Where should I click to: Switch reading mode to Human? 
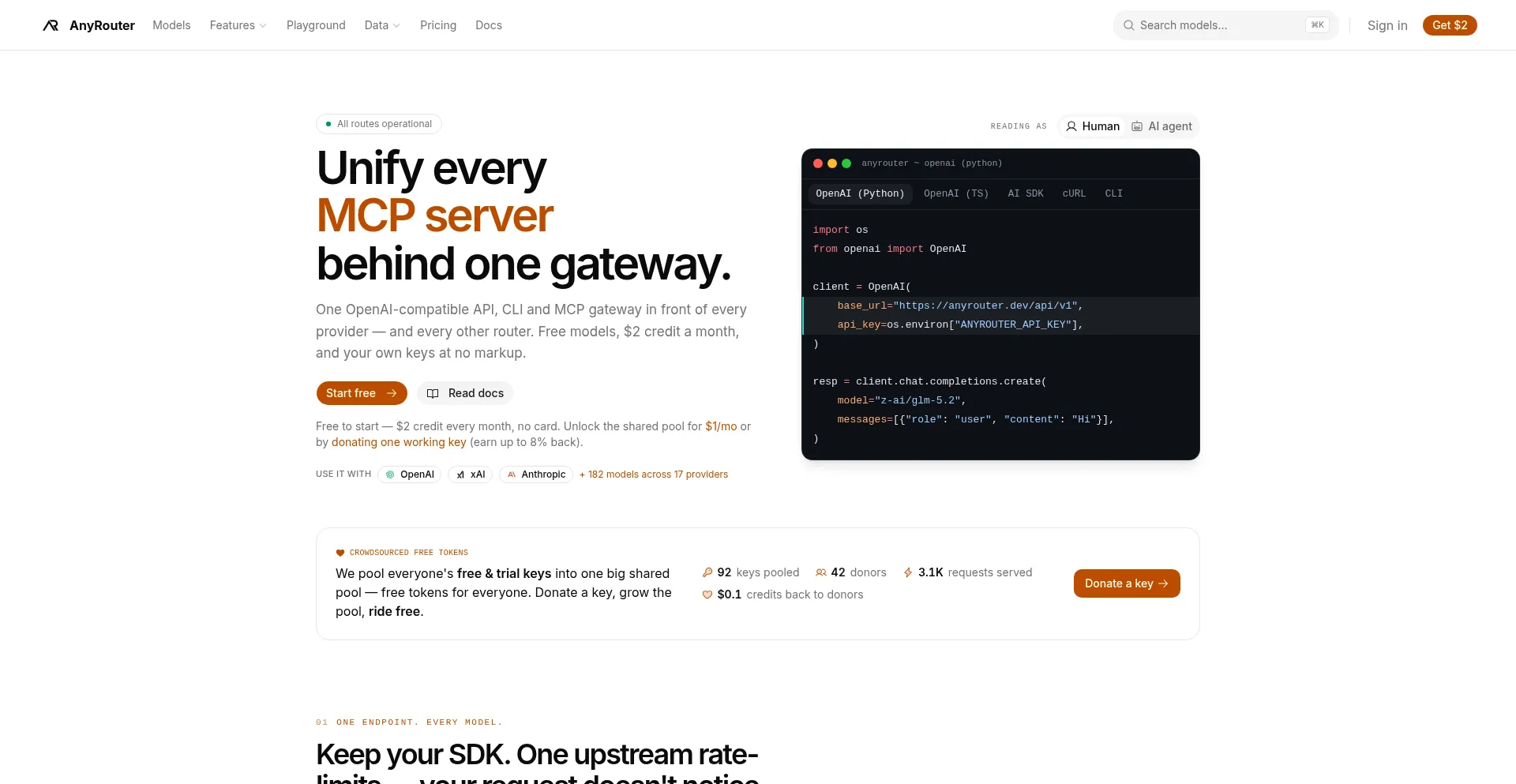click(x=1093, y=126)
